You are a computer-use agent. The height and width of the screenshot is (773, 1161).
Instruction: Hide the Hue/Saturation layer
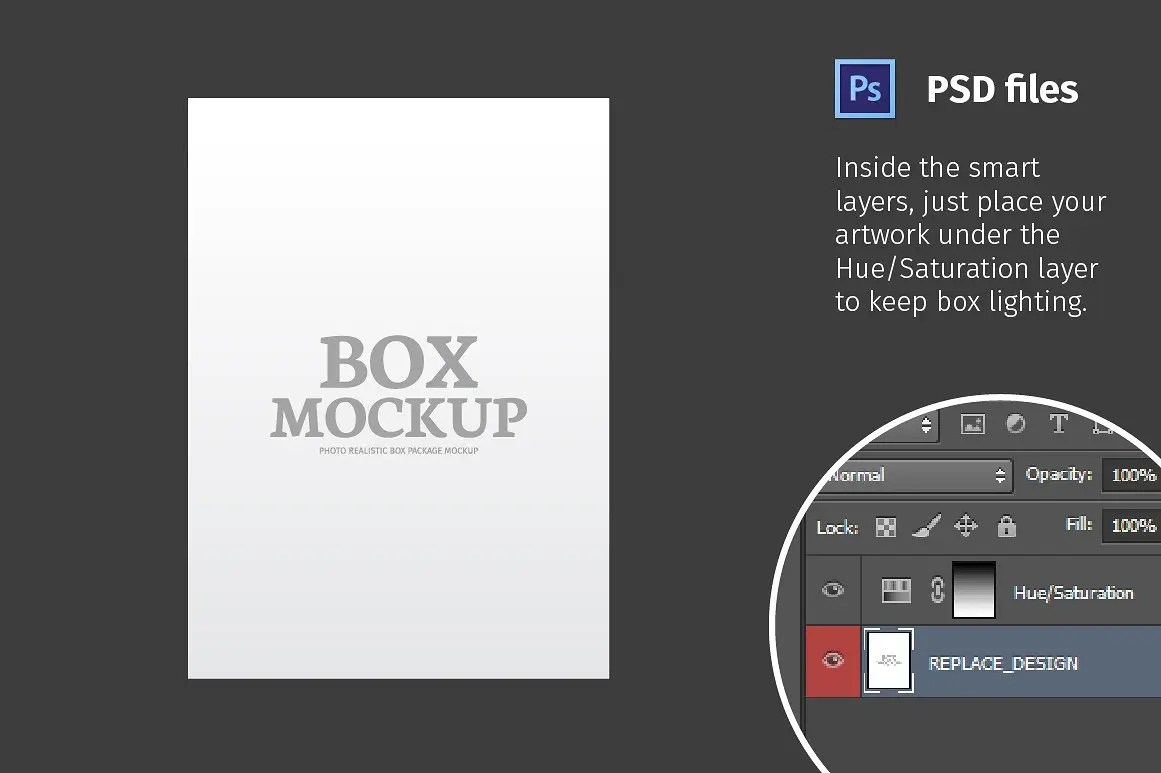click(x=833, y=590)
